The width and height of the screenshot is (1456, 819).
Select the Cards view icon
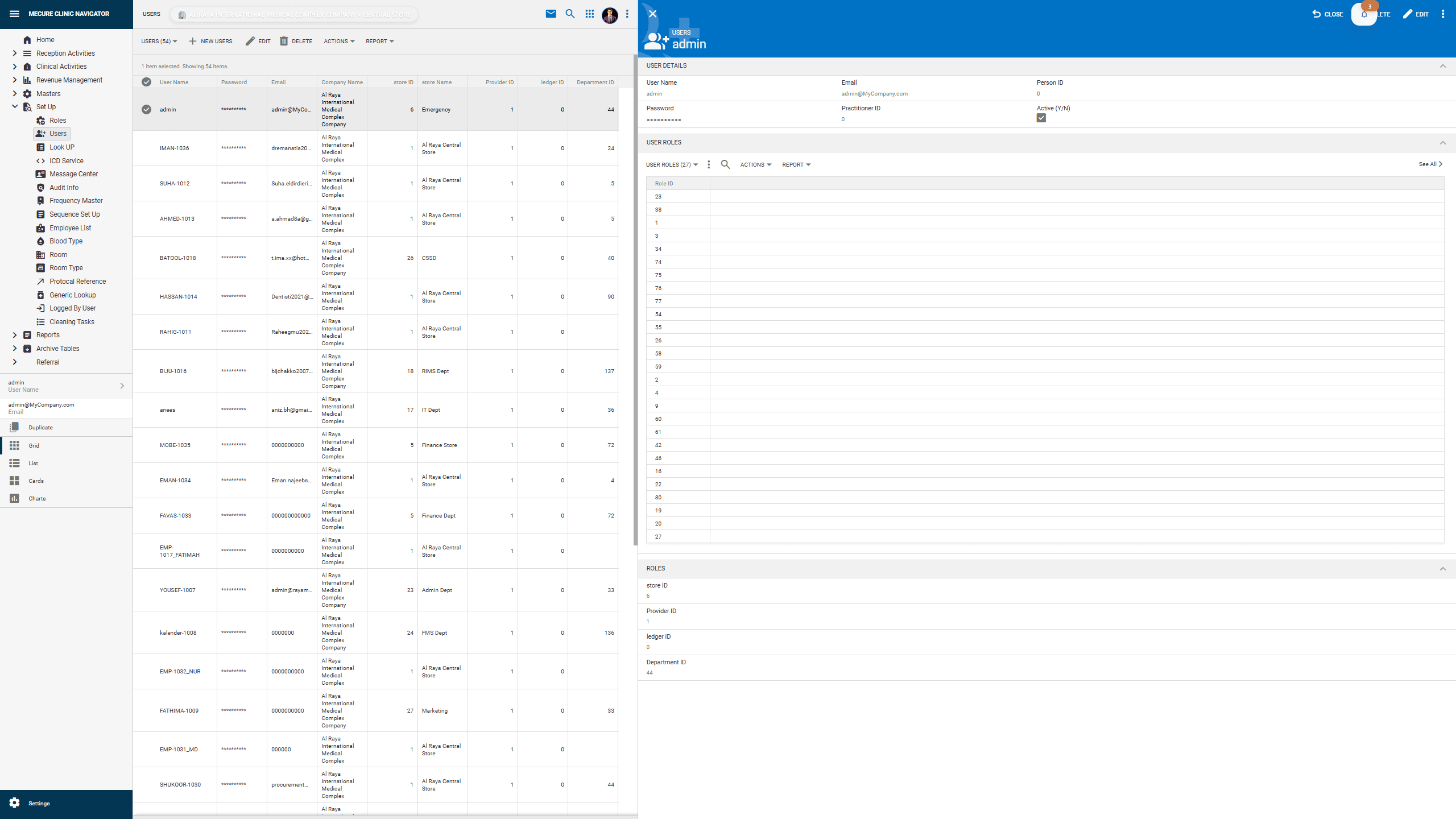pyautogui.click(x=15, y=481)
